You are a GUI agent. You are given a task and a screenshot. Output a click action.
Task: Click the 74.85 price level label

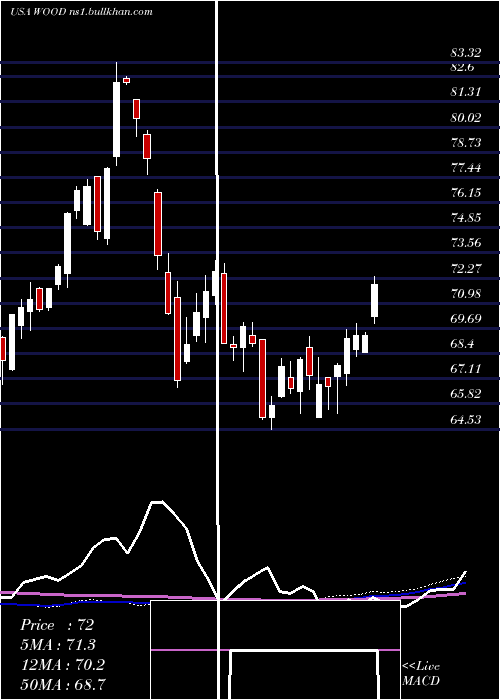point(466,218)
